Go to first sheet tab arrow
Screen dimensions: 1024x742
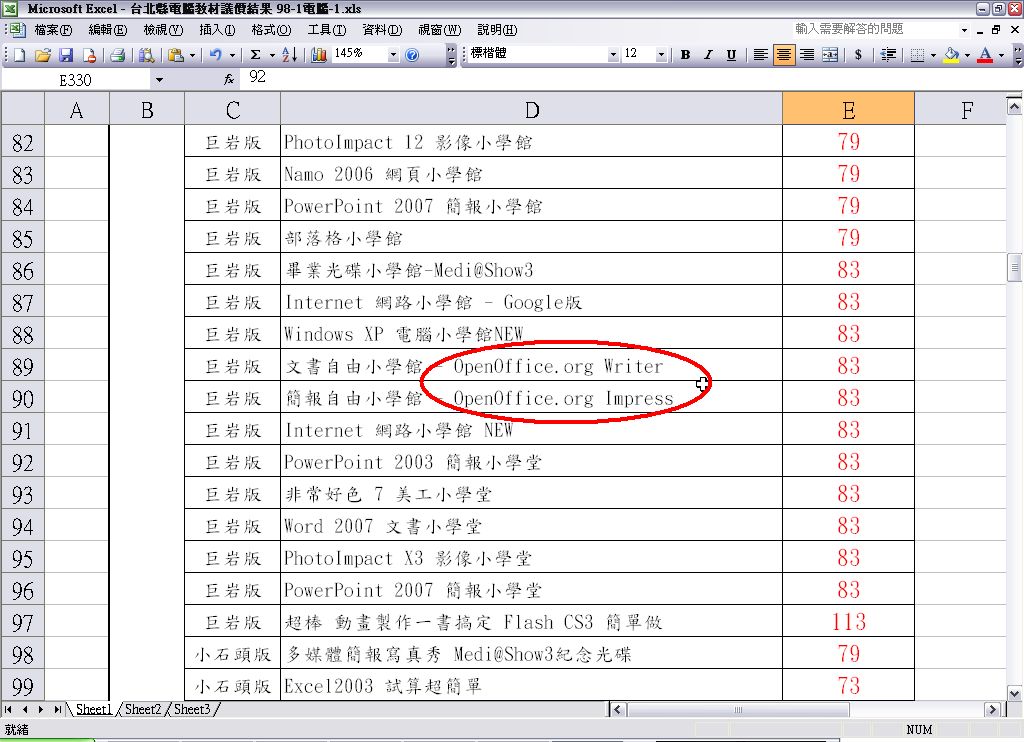coord(8,709)
